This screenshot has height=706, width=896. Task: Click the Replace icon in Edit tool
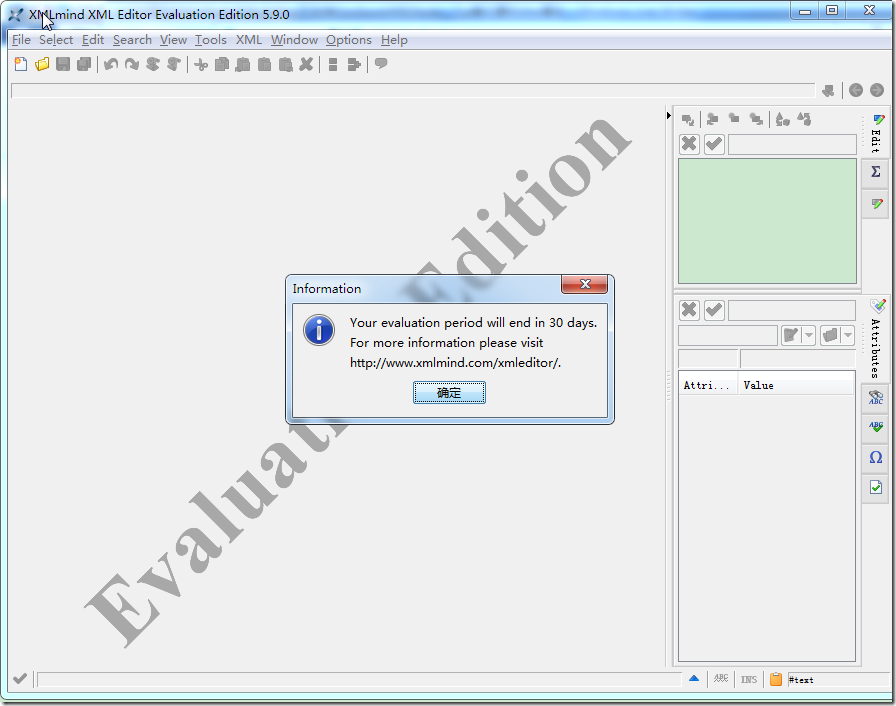click(x=688, y=119)
